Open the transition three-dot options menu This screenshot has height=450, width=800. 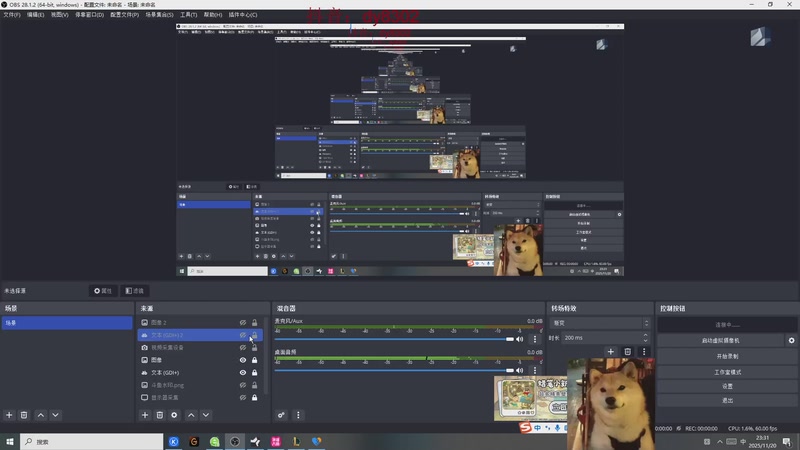(644, 352)
